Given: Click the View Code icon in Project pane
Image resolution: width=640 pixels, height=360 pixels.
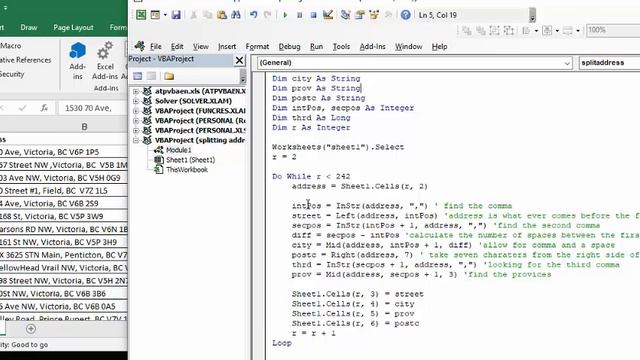Looking at the screenshot, I should 138,76.
